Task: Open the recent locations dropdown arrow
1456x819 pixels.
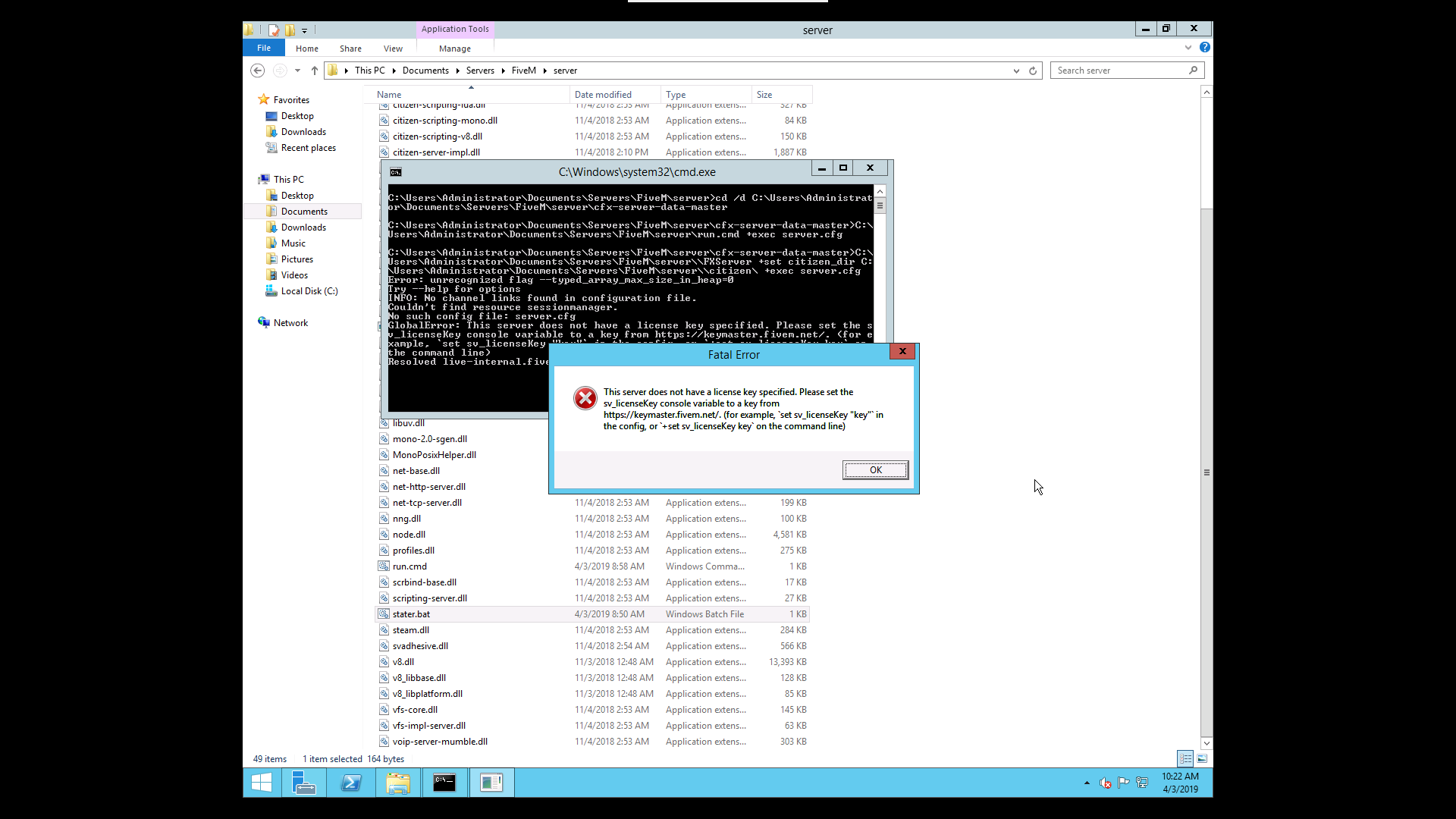Action: click(297, 71)
